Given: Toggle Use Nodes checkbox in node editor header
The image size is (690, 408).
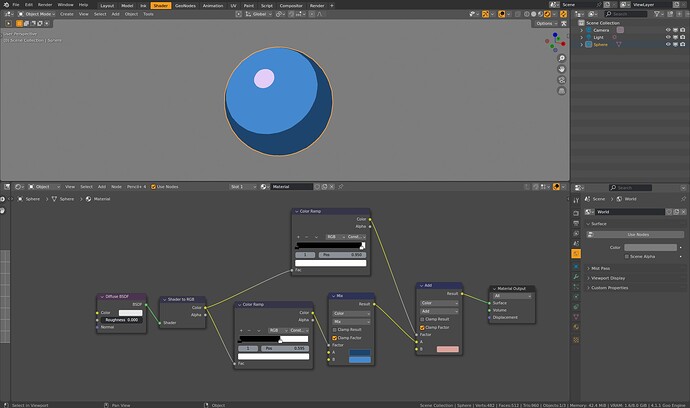Looking at the screenshot, I should tap(154, 187).
